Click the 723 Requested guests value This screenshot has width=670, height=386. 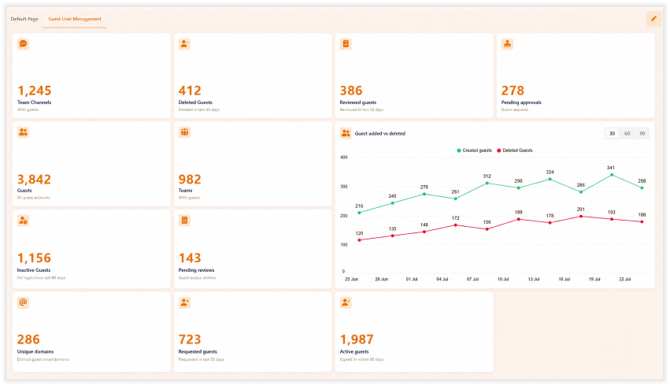coord(190,339)
